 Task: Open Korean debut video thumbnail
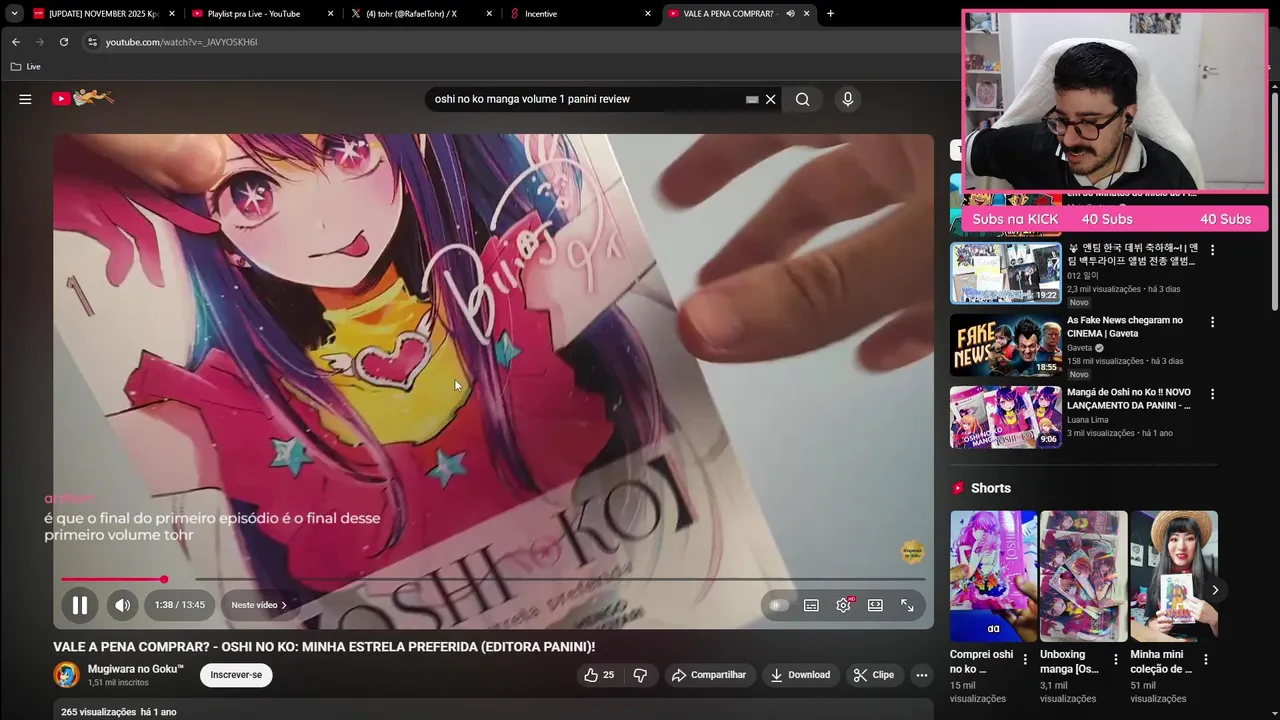click(1005, 273)
